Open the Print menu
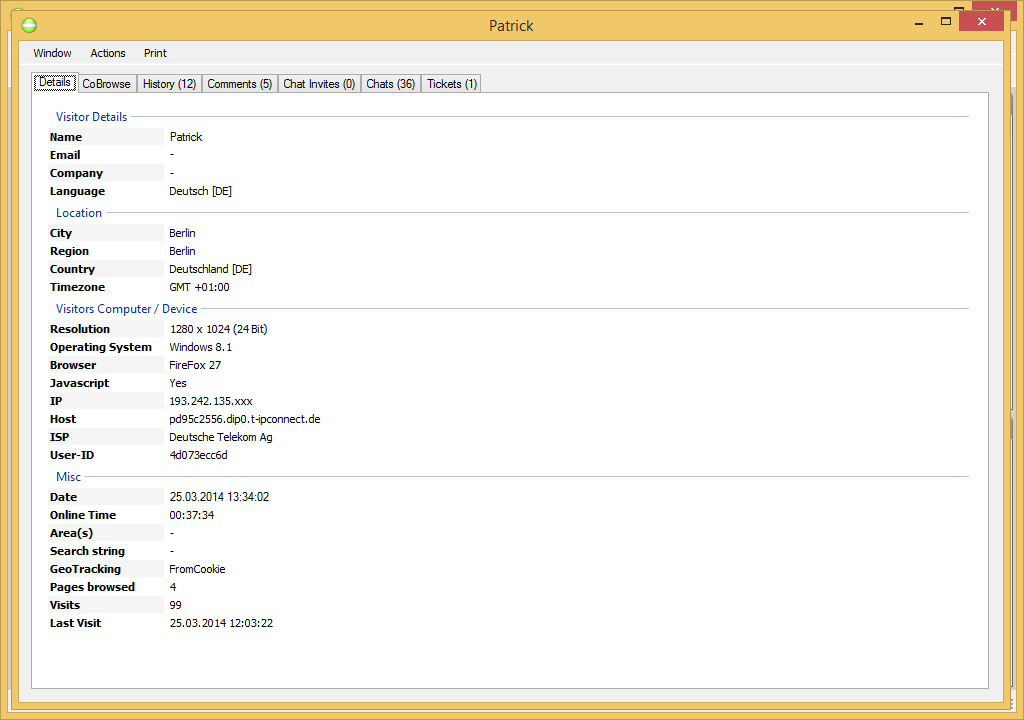The height and width of the screenshot is (720, 1024). click(x=155, y=53)
